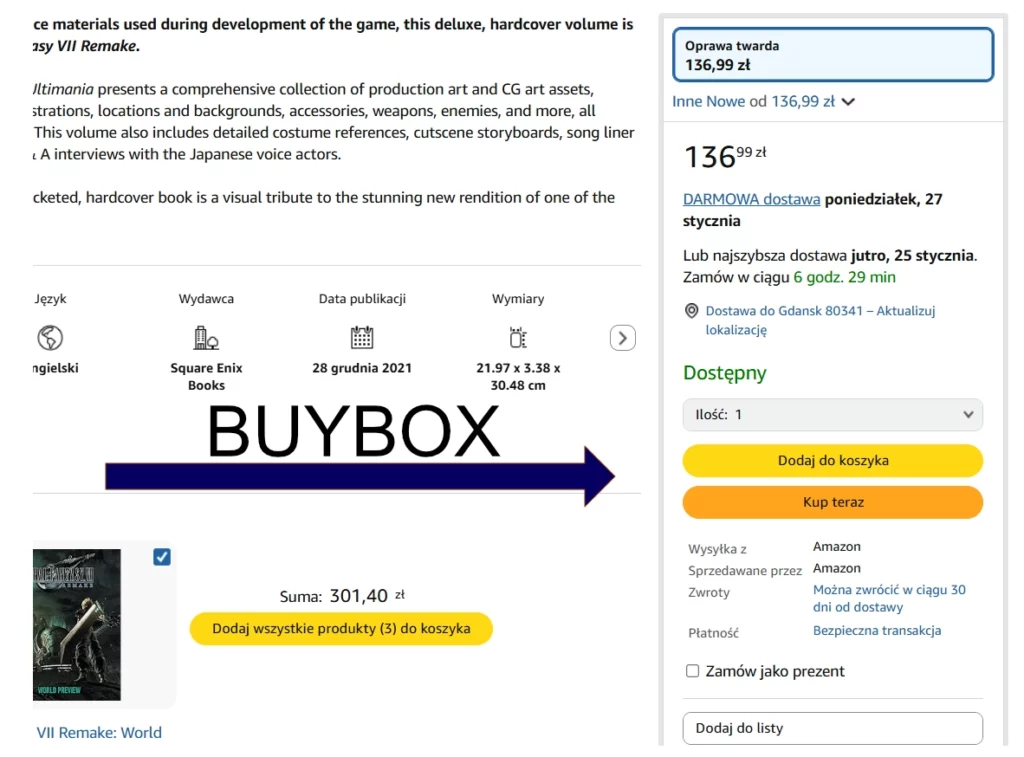Click the Dodaj do listy field

[832, 728]
